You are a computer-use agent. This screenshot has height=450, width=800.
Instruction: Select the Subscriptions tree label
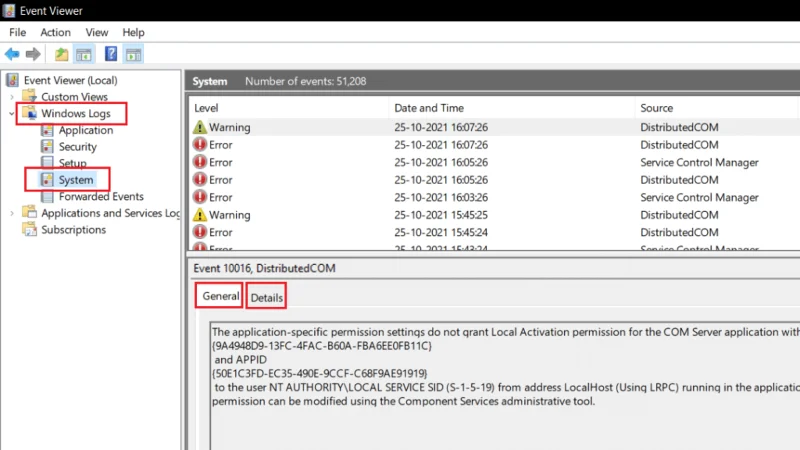(73, 230)
